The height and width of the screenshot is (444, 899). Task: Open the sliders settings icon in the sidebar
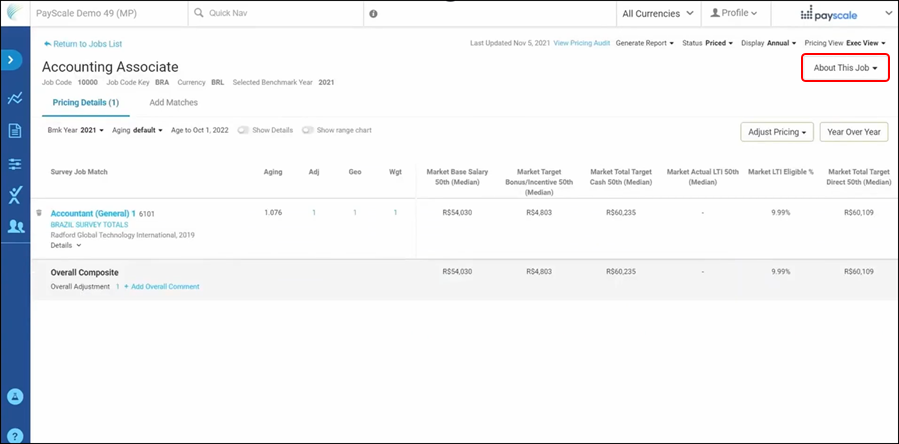click(15, 163)
